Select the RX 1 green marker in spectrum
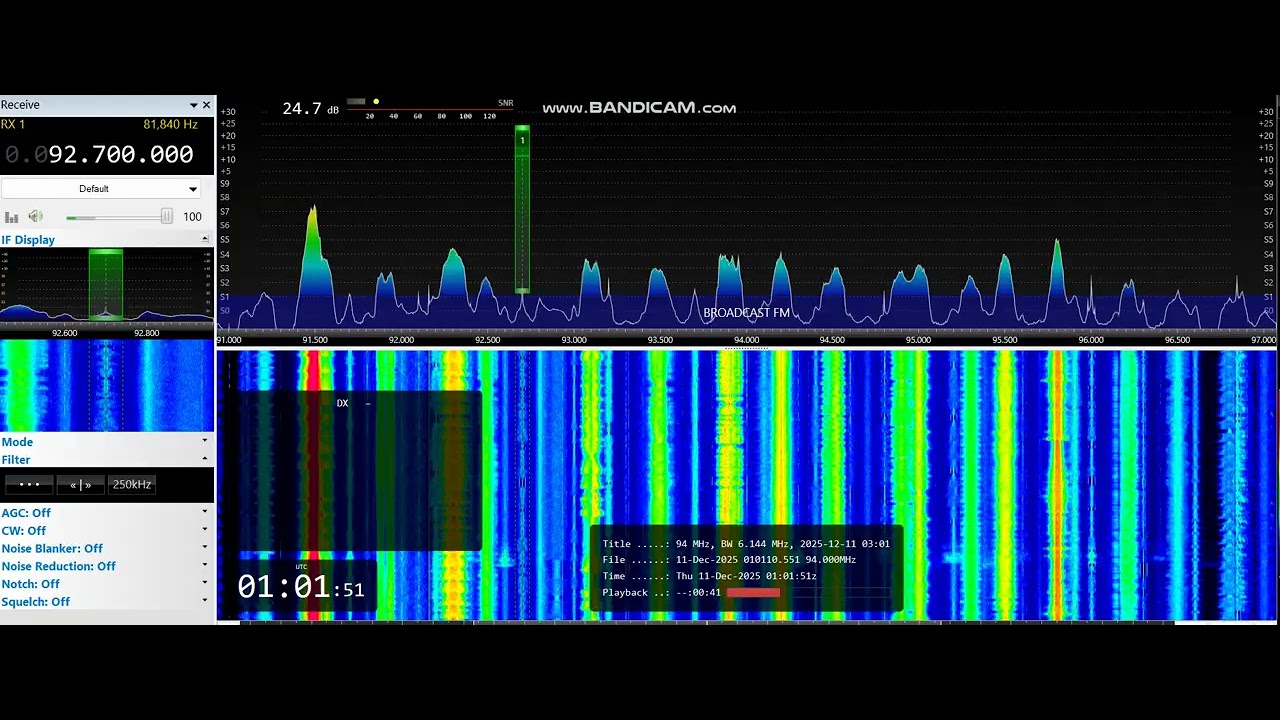This screenshot has height=720, width=1280. pyautogui.click(x=522, y=209)
